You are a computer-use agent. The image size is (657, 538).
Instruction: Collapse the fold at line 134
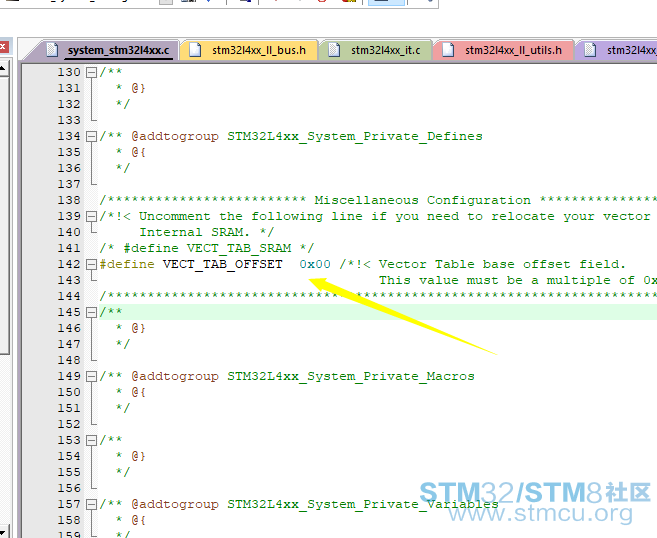pyautogui.click(x=91, y=137)
